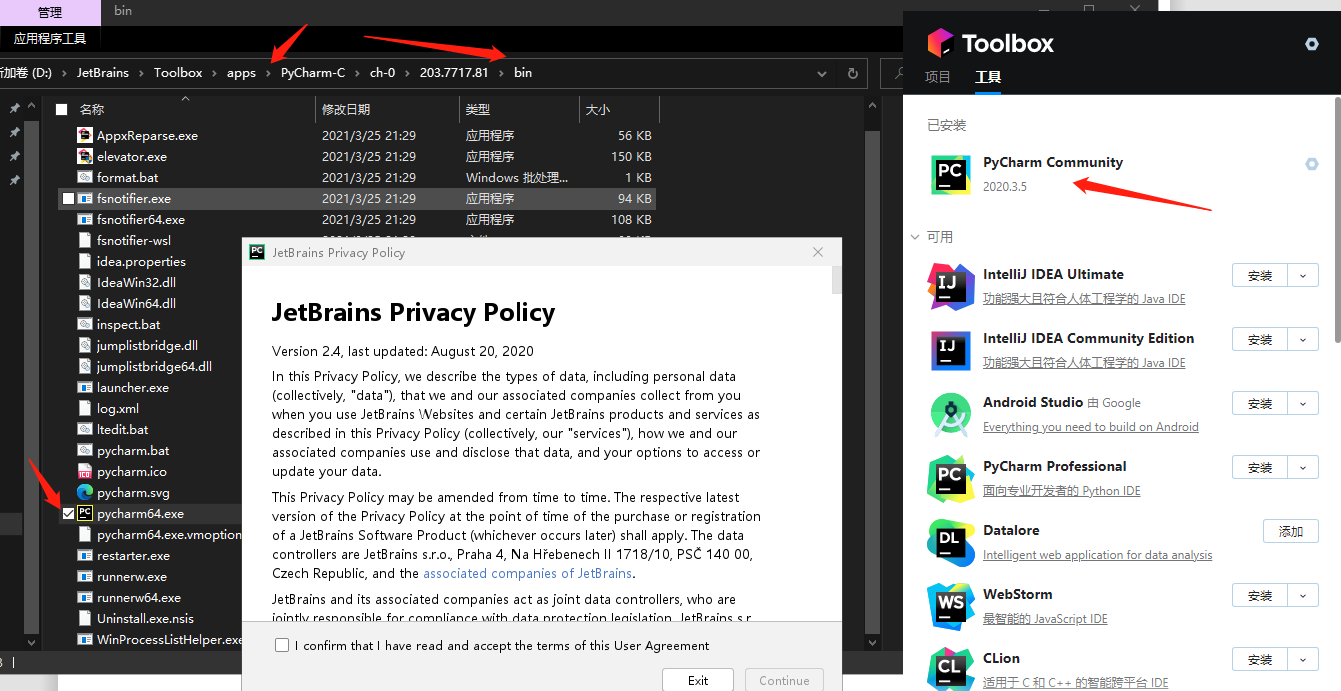Click the PyCharm Community product icon

[950, 174]
